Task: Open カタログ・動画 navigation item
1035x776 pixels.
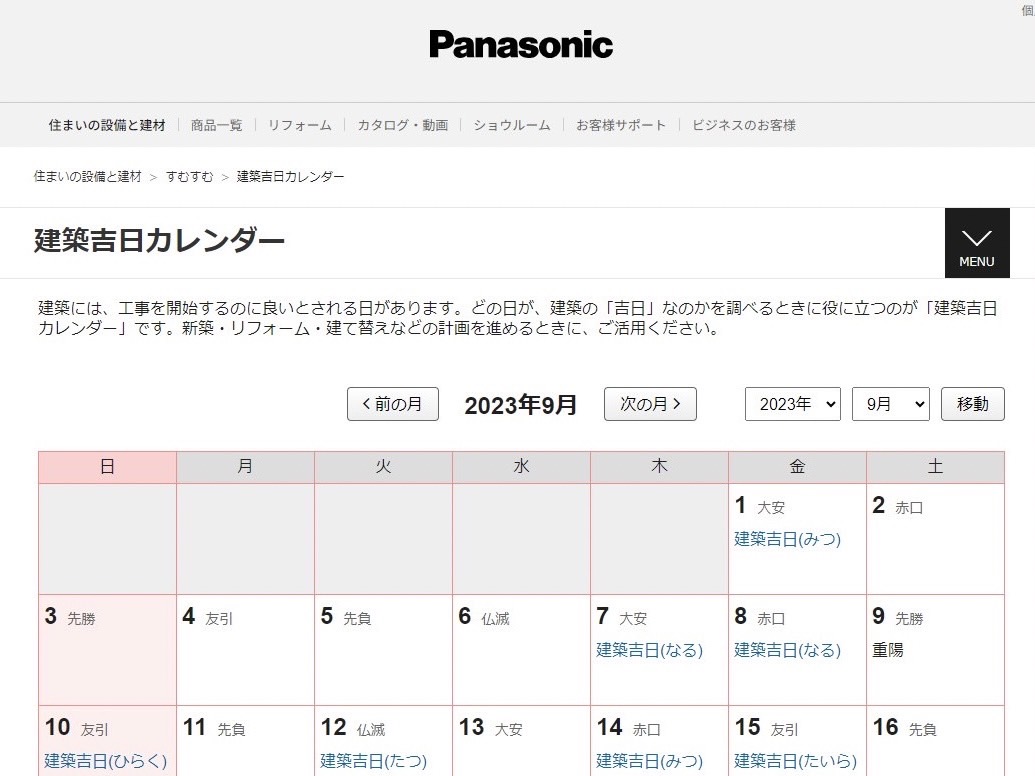Action: point(403,125)
